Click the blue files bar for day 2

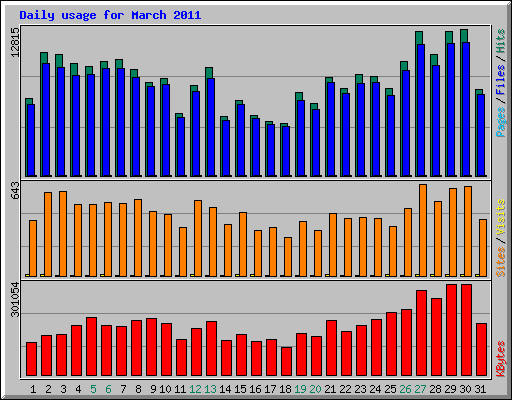click(46, 120)
